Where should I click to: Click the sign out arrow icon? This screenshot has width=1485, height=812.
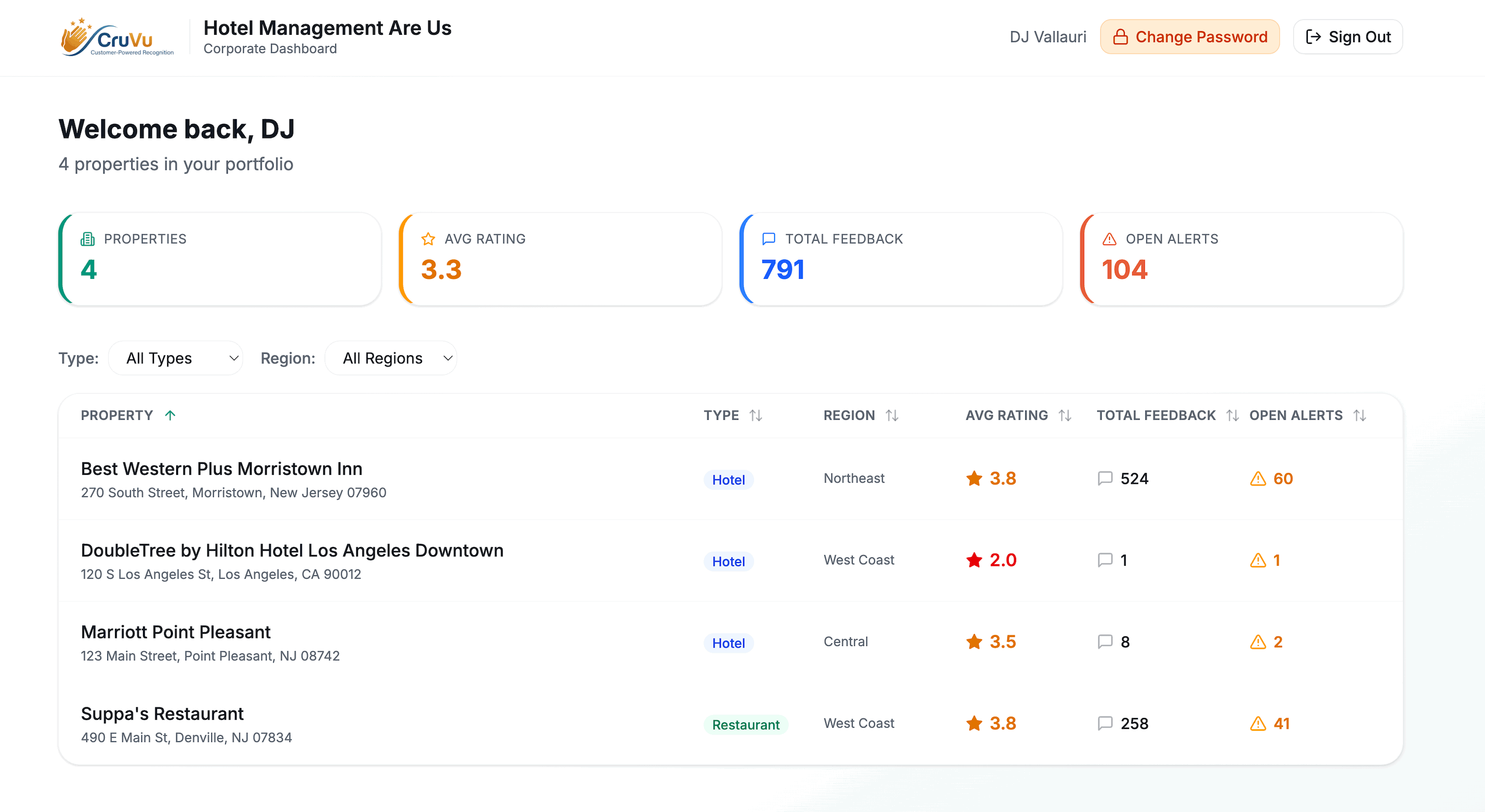(x=1313, y=37)
